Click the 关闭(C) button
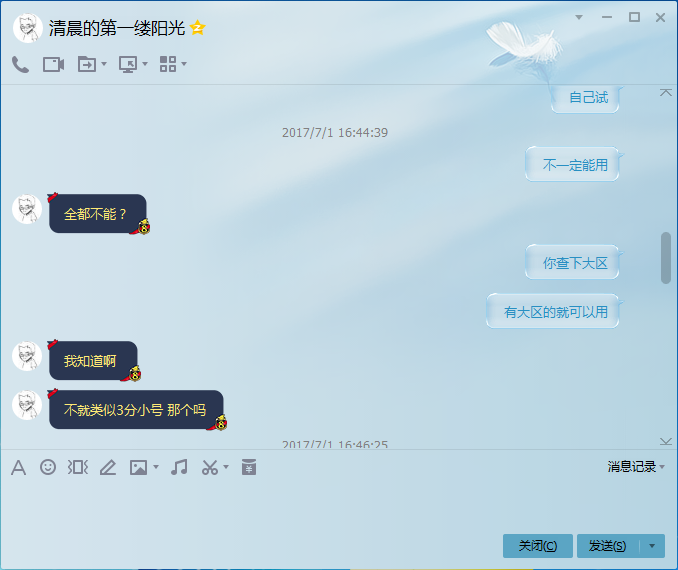The width and height of the screenshot is (678, 570). [x=537, y=546]
